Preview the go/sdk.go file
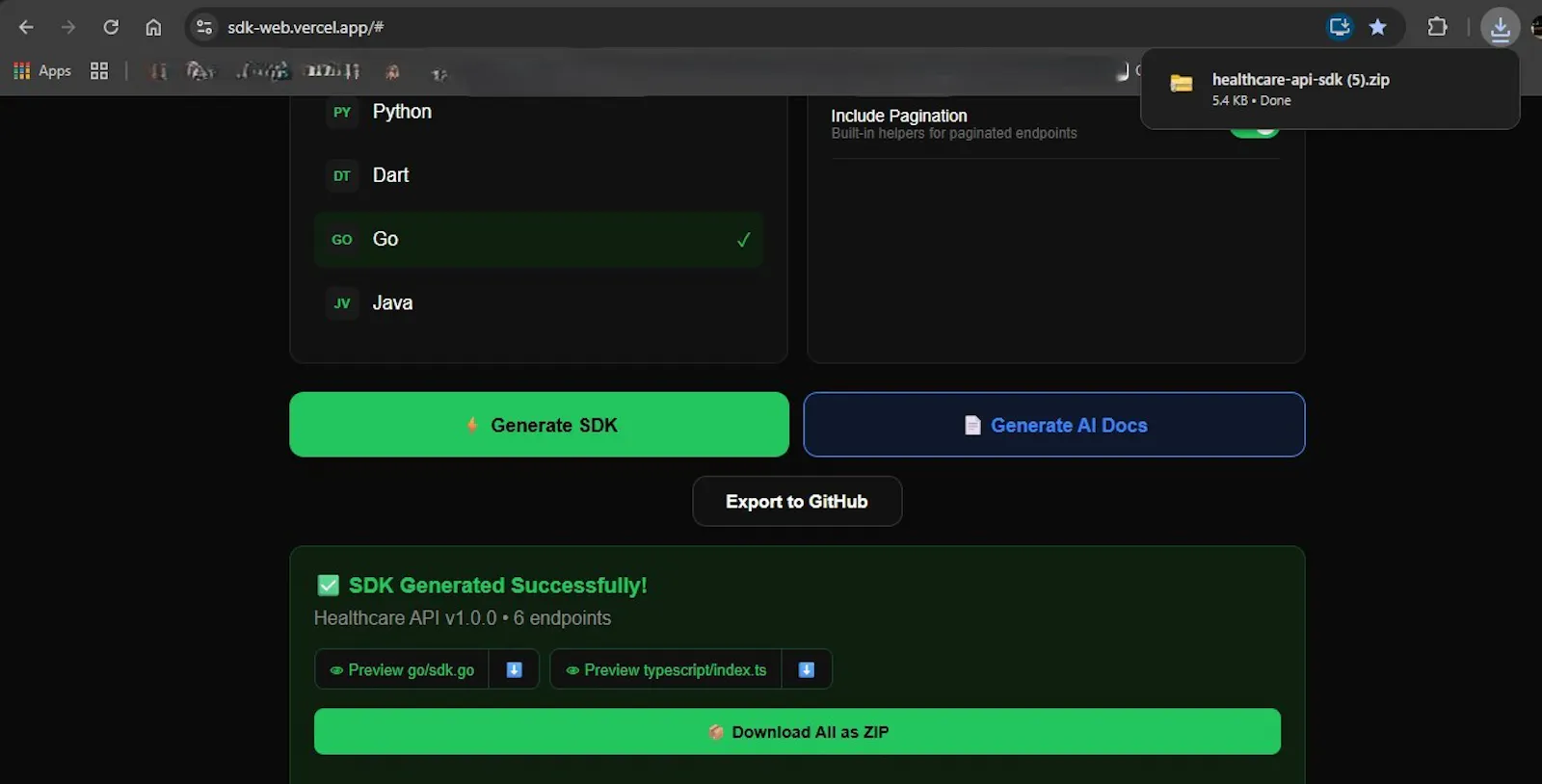This screenshot has height=784, width=1542. (402, 669)
